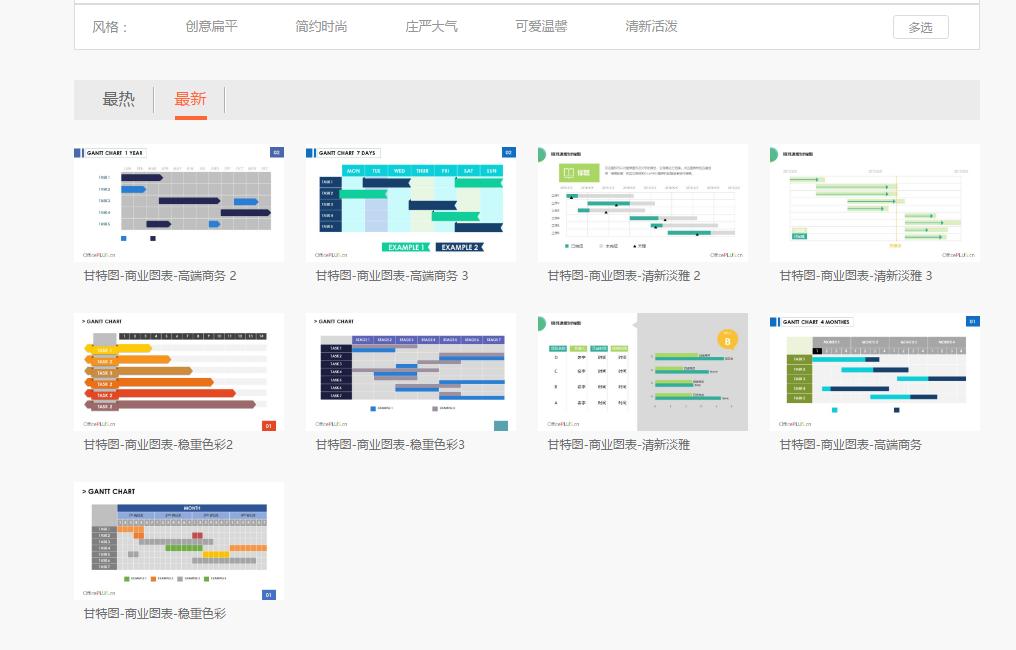Open the 甘特图-商业图表-稳重色彩 template thumbnail
The height and width of the screenshot is (650, 1016).
tap(178, 541)
